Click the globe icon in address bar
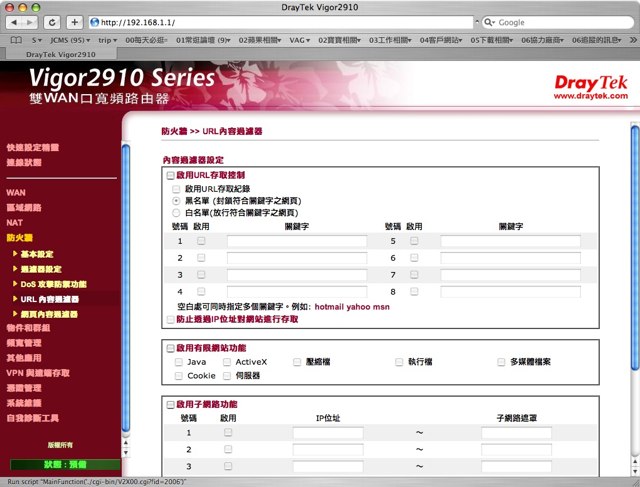The width and height of the screenshot is (640, 487). 94,22
